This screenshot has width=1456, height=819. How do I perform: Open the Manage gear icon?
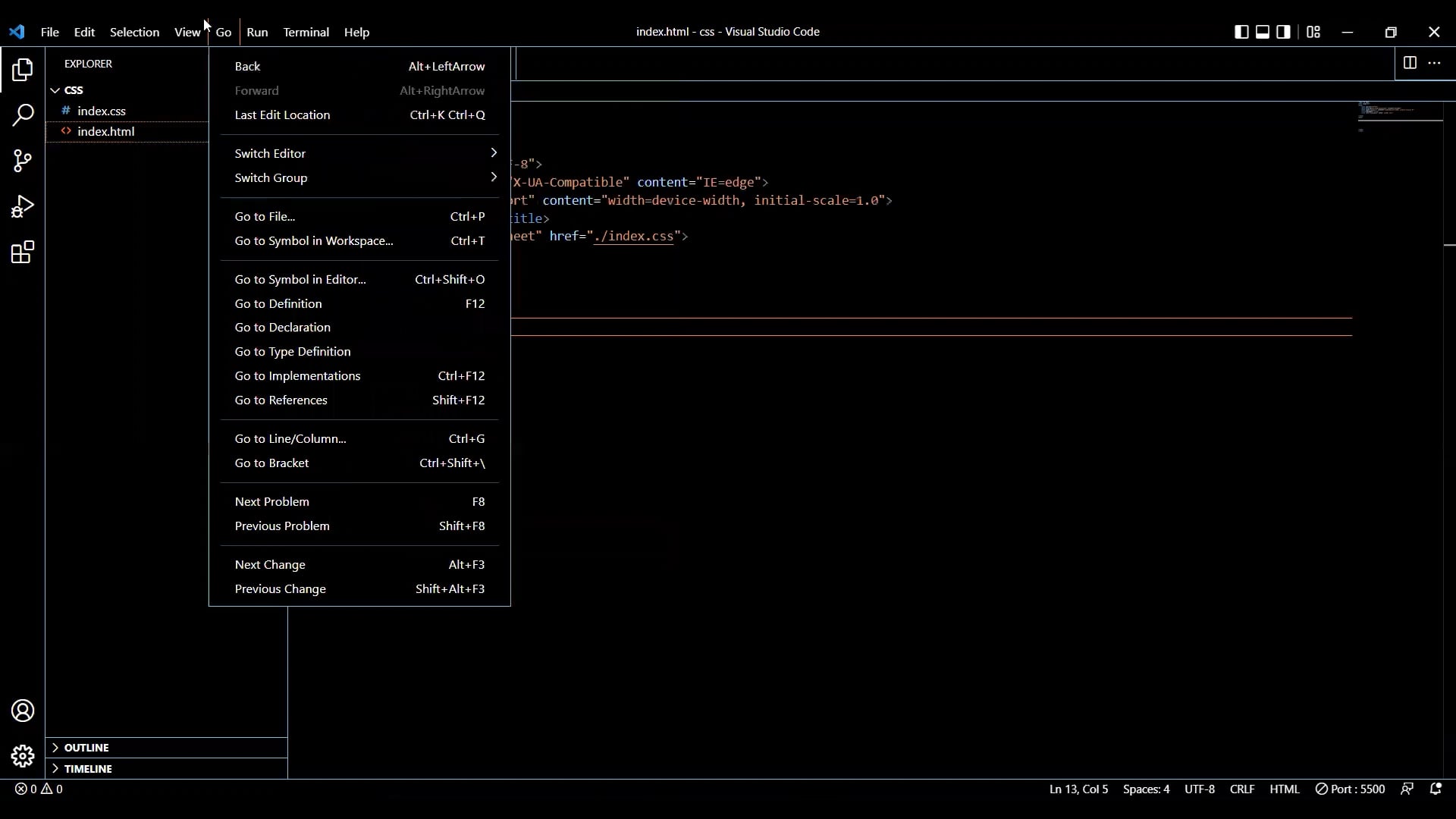tap(23, 756)
